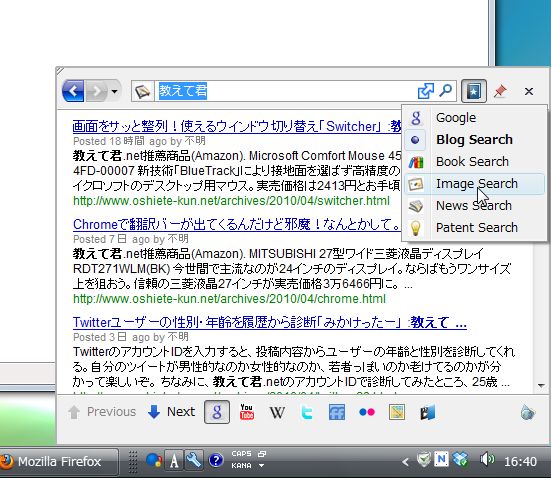The height and width of the screenshot is (478, 551).
Task: Go back with the blue back arrow
Action: (73, 91)
